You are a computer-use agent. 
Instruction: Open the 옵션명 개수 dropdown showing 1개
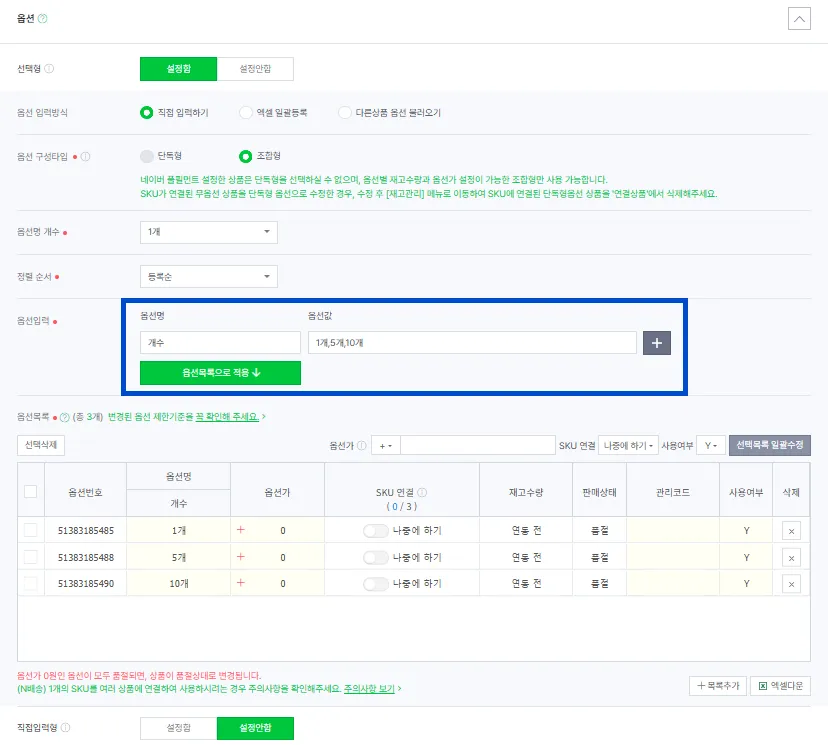pyautogui.click(x=209, y=232)
